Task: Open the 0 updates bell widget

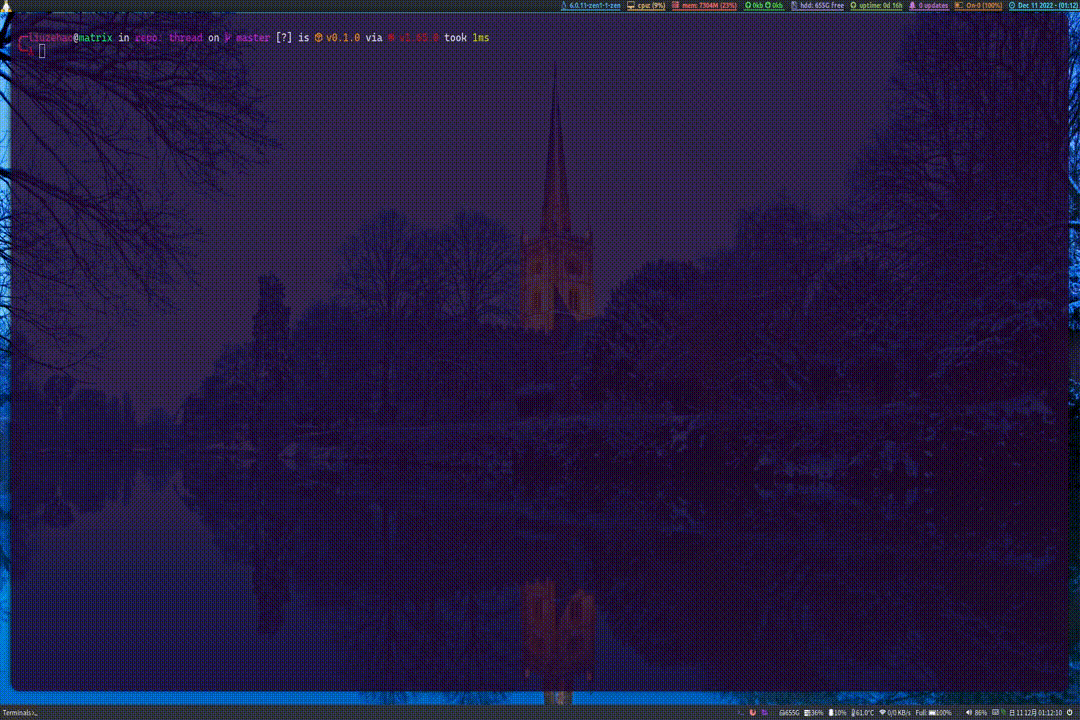Action: tap(928, 6)
